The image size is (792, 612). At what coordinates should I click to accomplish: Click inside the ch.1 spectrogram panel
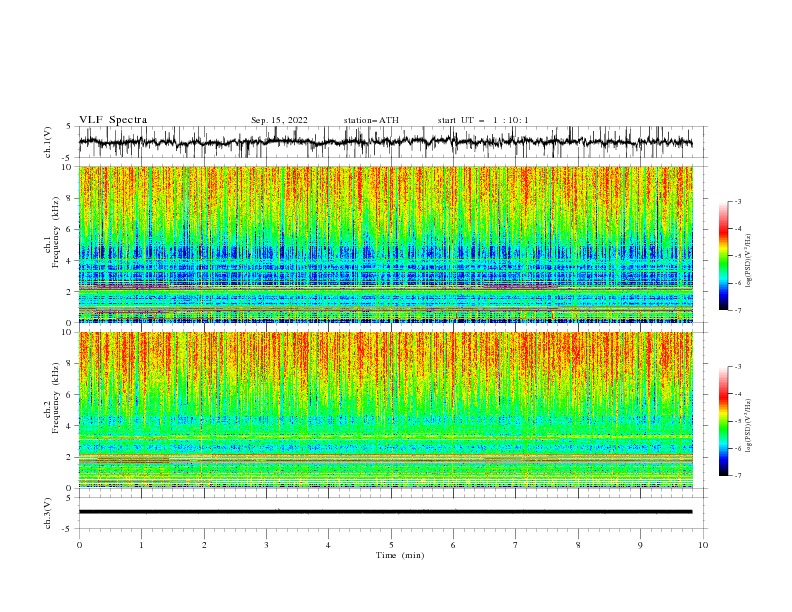(386, 244)
